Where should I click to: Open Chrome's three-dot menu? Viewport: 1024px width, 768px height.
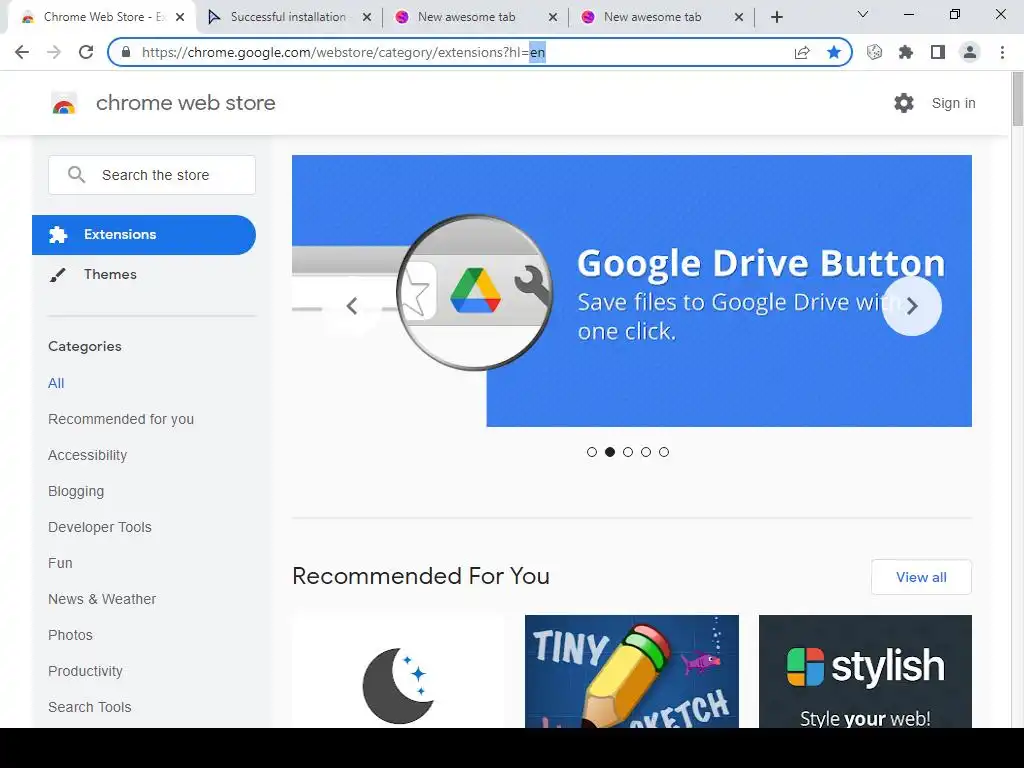click(1002, 52)
